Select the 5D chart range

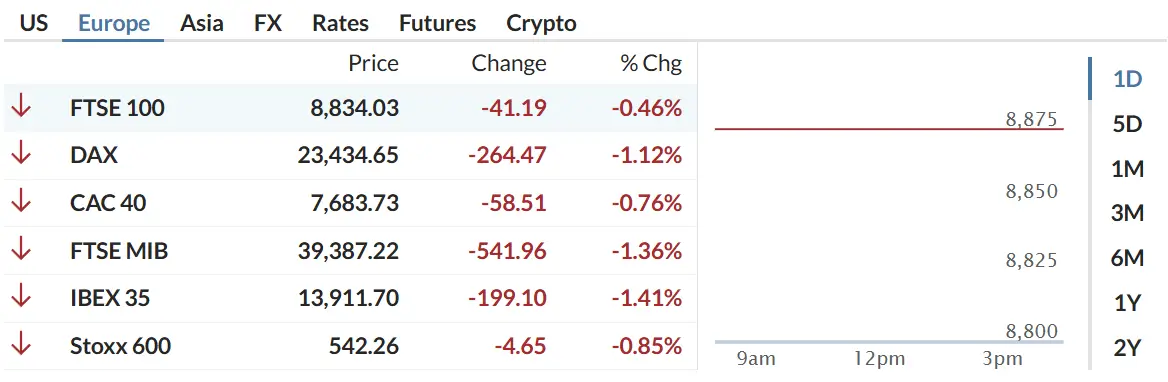click(x=1127, y=124)
